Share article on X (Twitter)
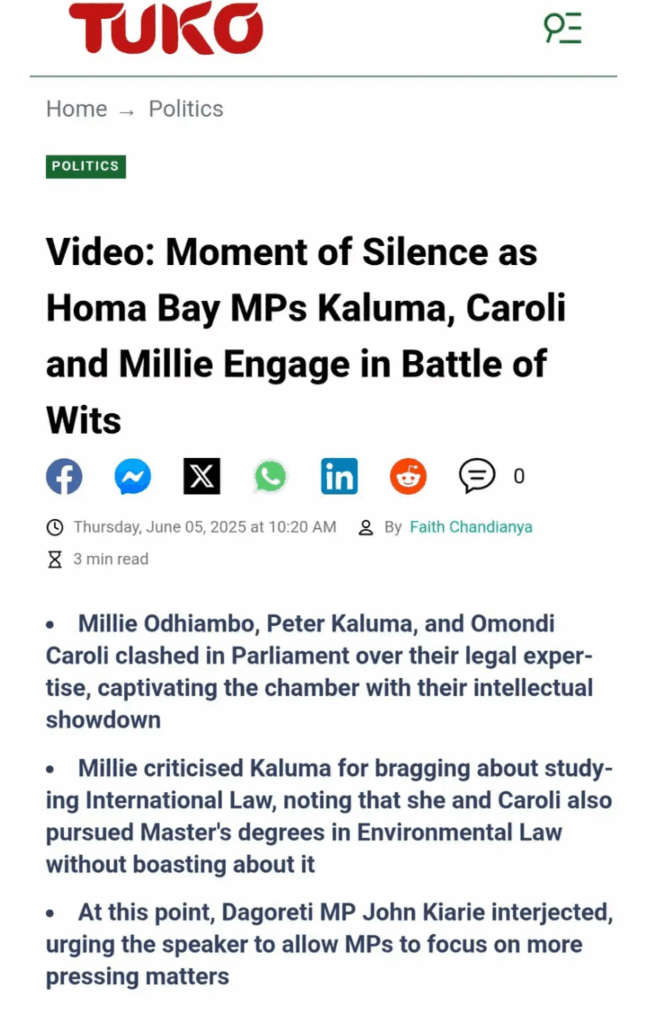Screen dimensions: 647x1024 (202, 476)
